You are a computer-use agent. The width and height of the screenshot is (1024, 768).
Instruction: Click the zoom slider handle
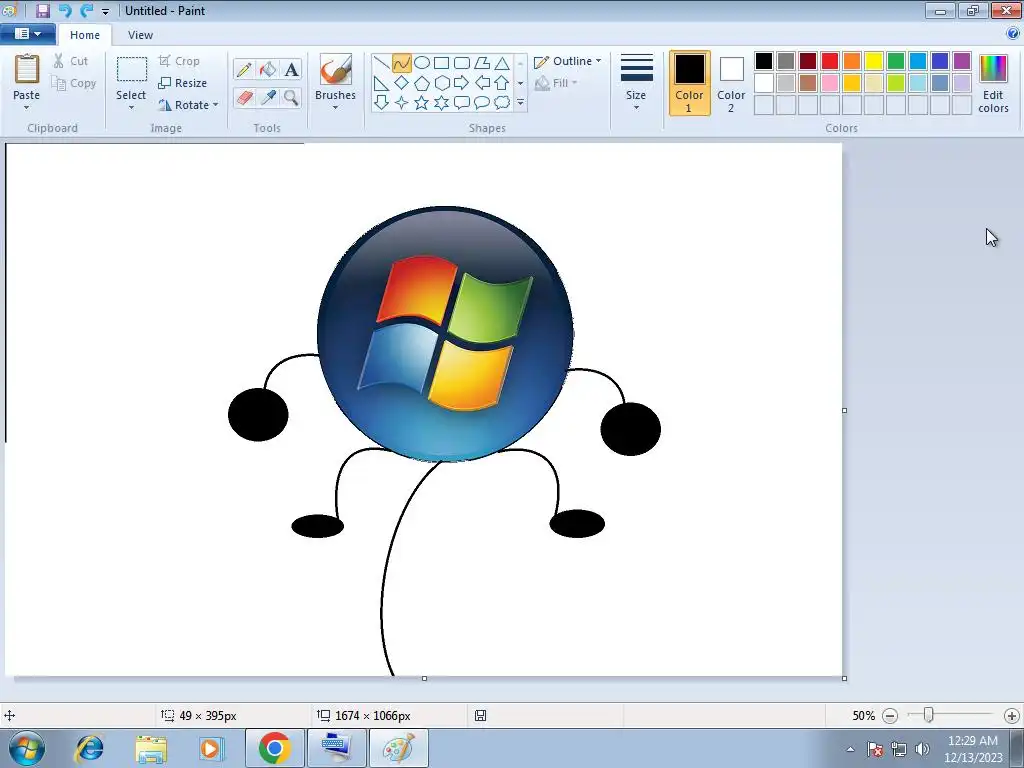[x=928, y=716]
